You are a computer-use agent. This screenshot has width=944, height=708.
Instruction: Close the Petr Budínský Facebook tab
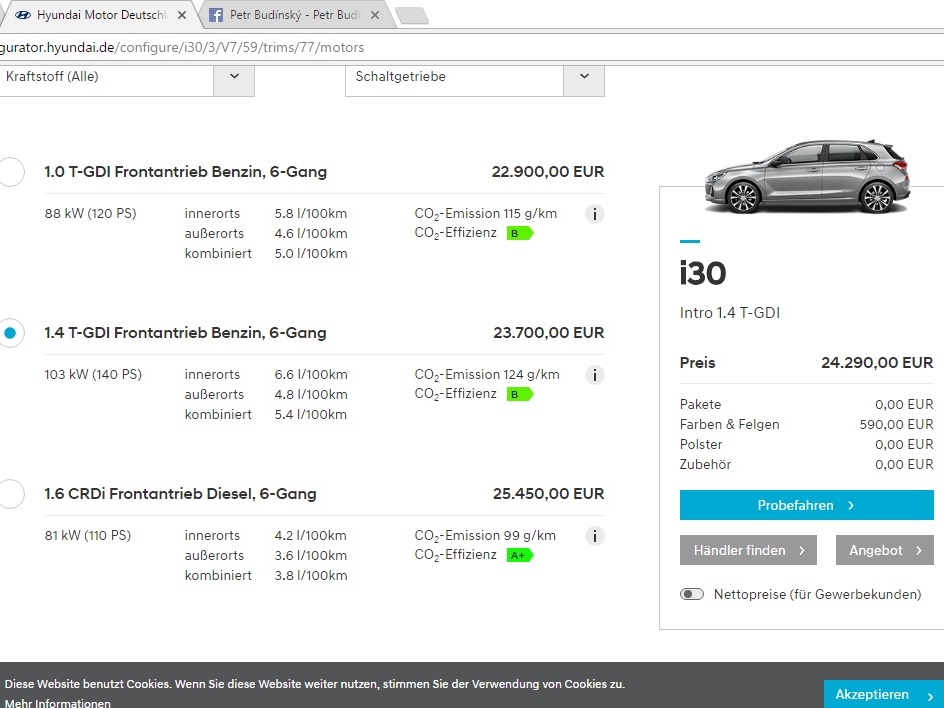(x=374, y=15)
